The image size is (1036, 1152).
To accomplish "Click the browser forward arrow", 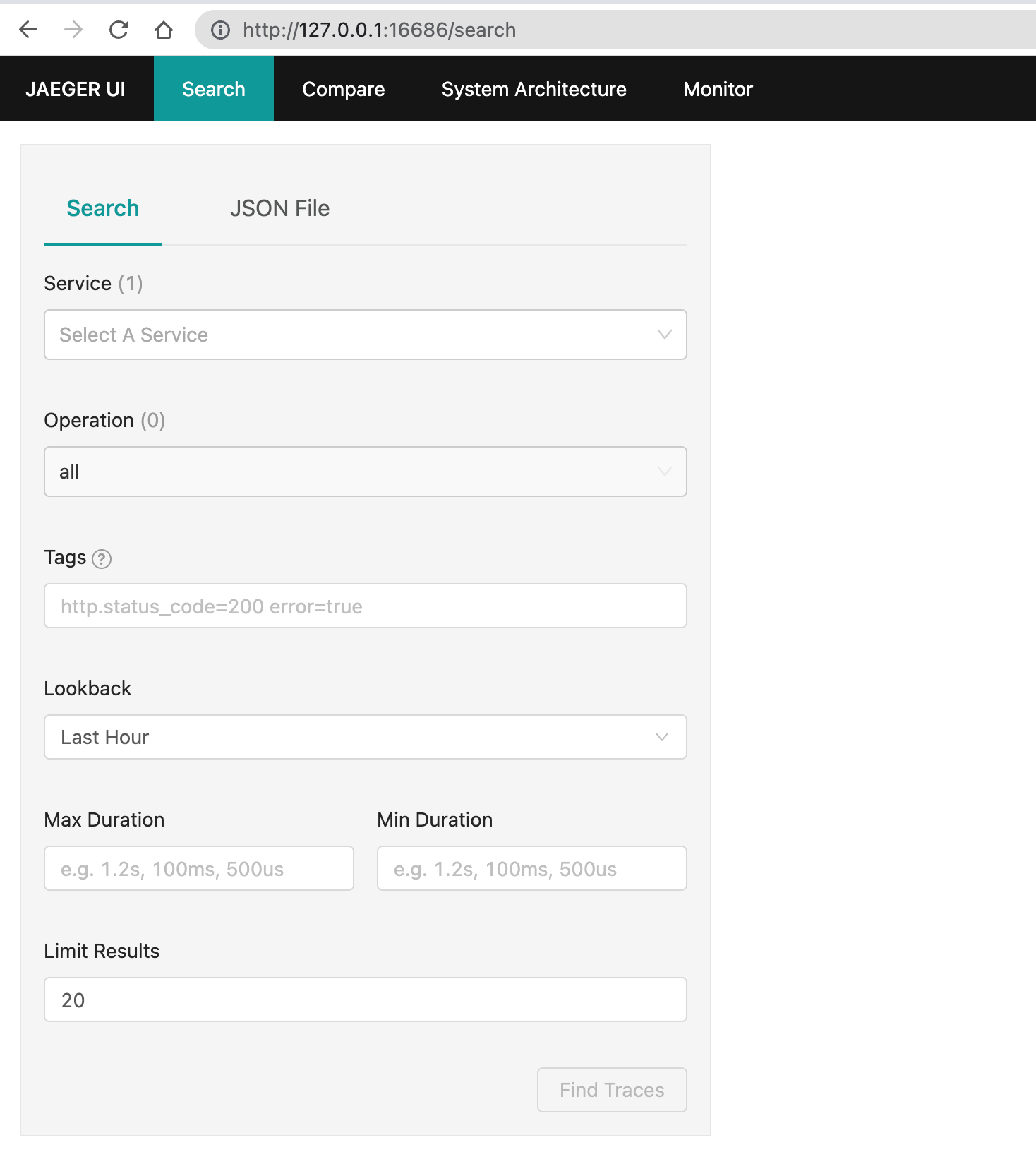I will [73, 30].
